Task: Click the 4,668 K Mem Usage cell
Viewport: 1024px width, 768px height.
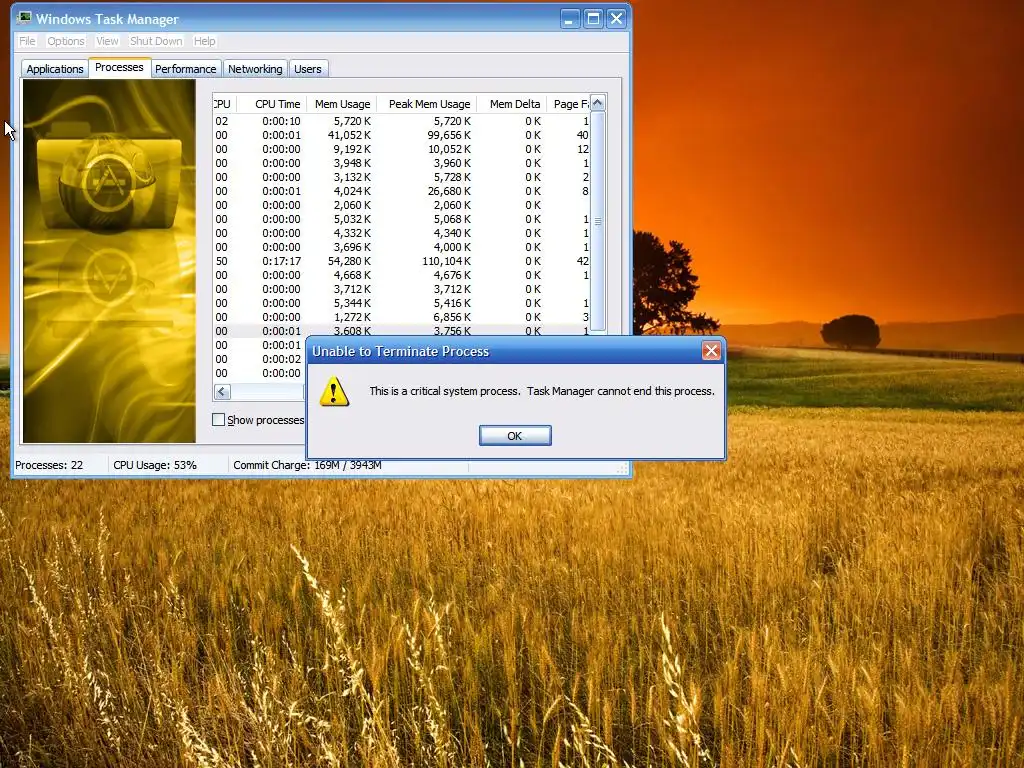Action: [352, 276]
